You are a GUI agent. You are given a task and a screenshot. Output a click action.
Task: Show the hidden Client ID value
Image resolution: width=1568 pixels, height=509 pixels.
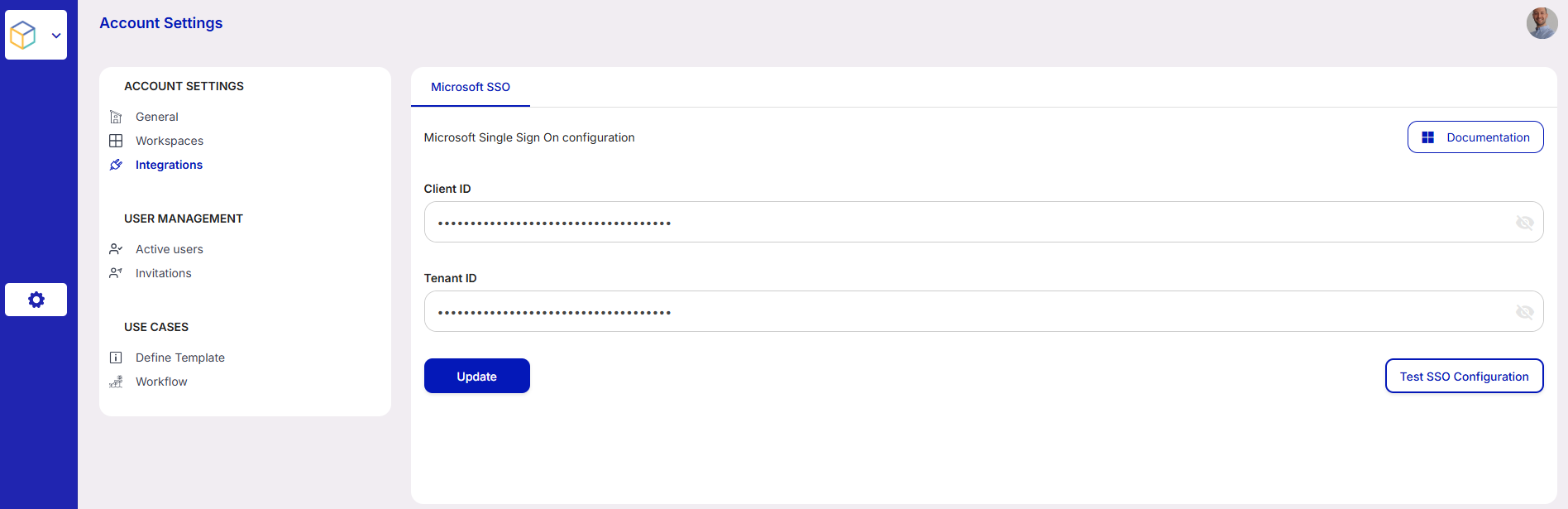tap(1524, 223)
